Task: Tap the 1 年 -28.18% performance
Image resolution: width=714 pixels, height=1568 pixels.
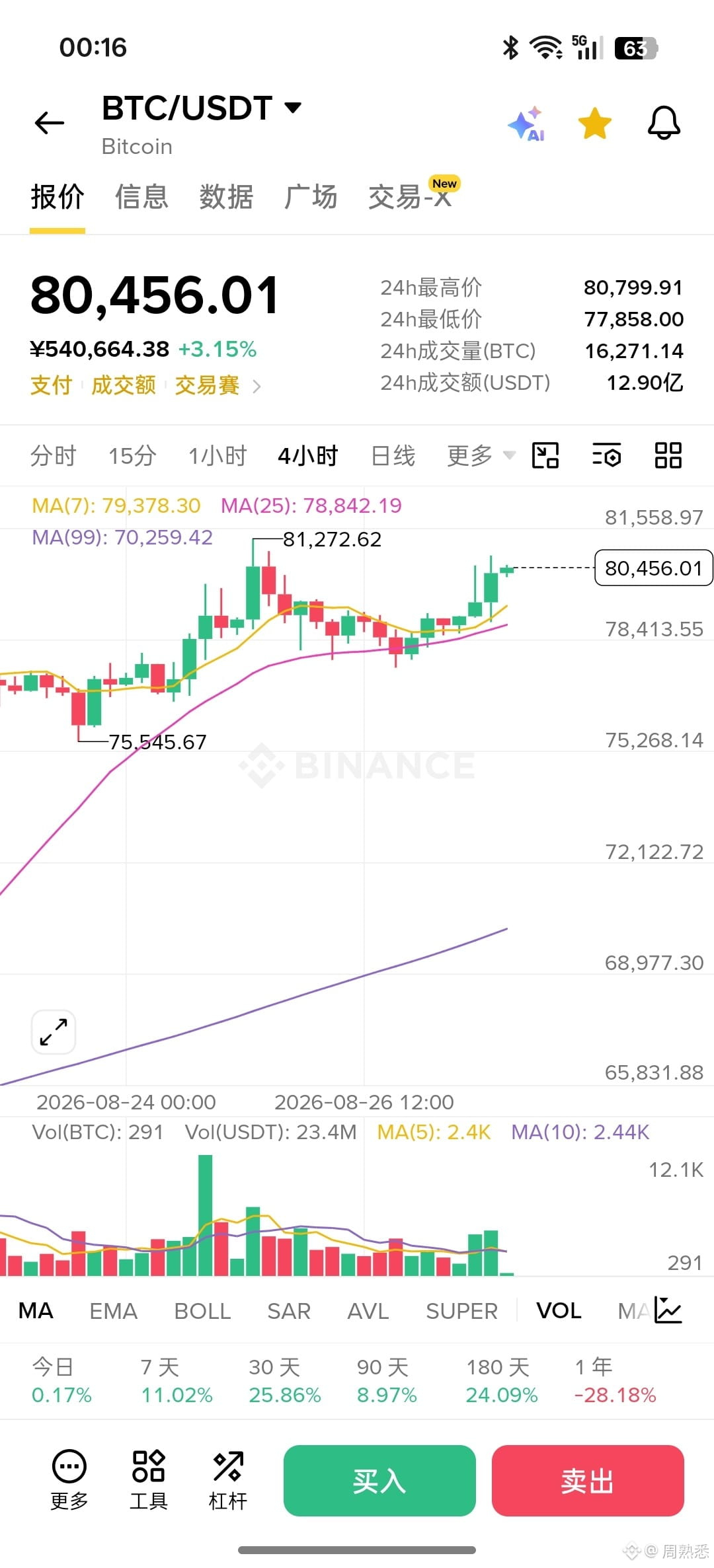Action: coord(615,1380)
